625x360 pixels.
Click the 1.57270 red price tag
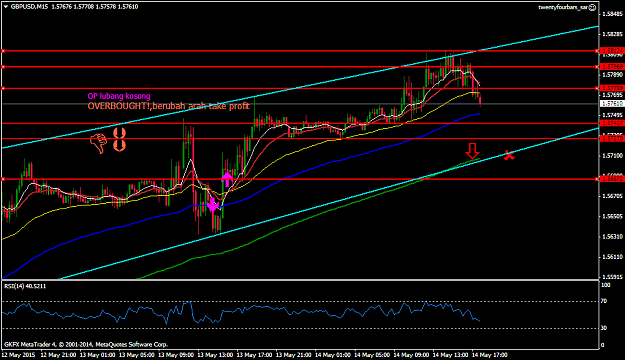coord(612,138)
